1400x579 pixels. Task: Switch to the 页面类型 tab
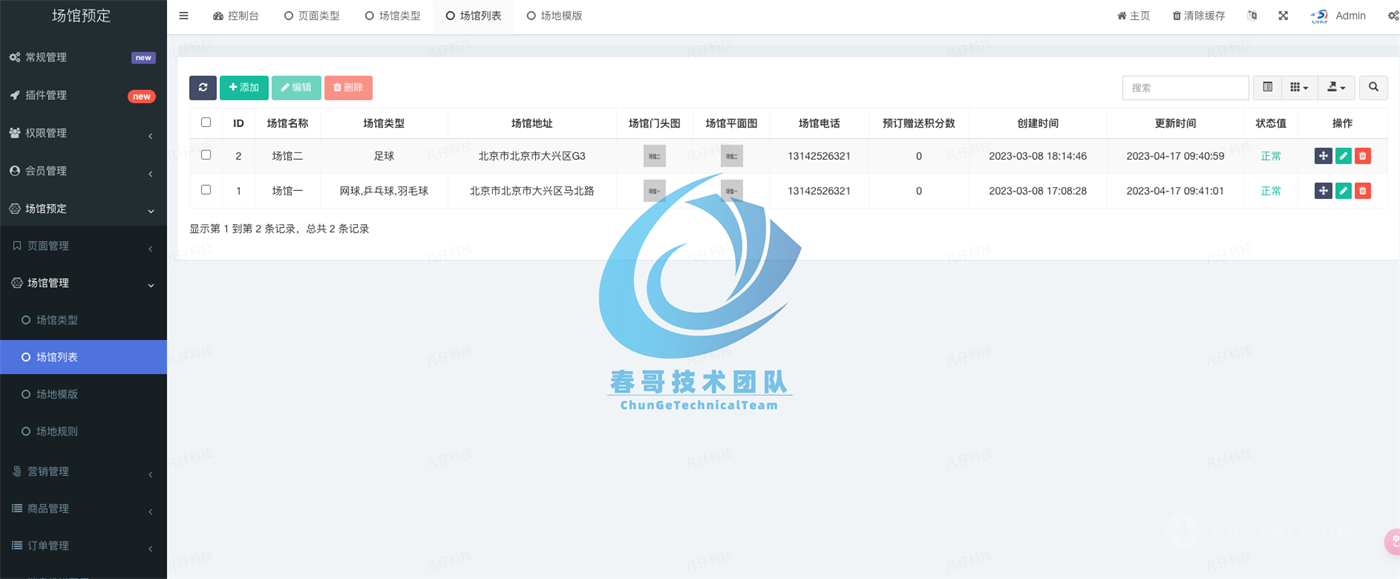pos(312,16)
